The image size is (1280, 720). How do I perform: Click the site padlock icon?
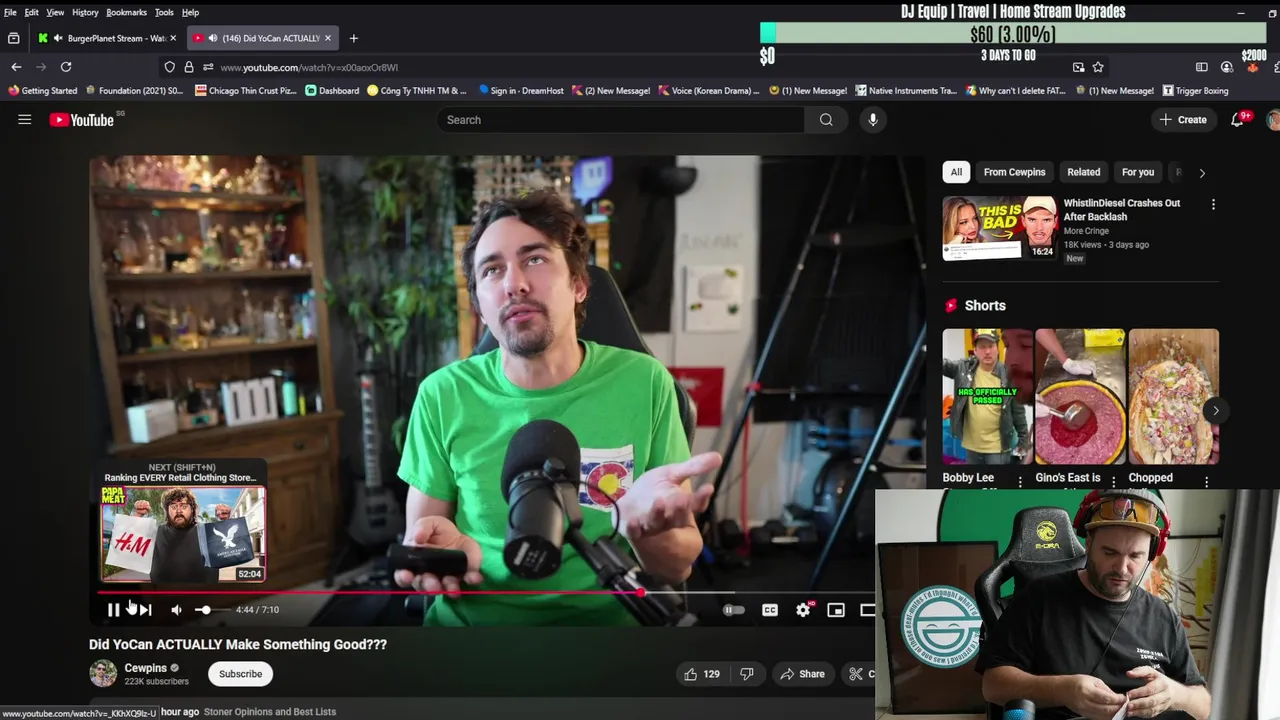click(x=189, y=67)
